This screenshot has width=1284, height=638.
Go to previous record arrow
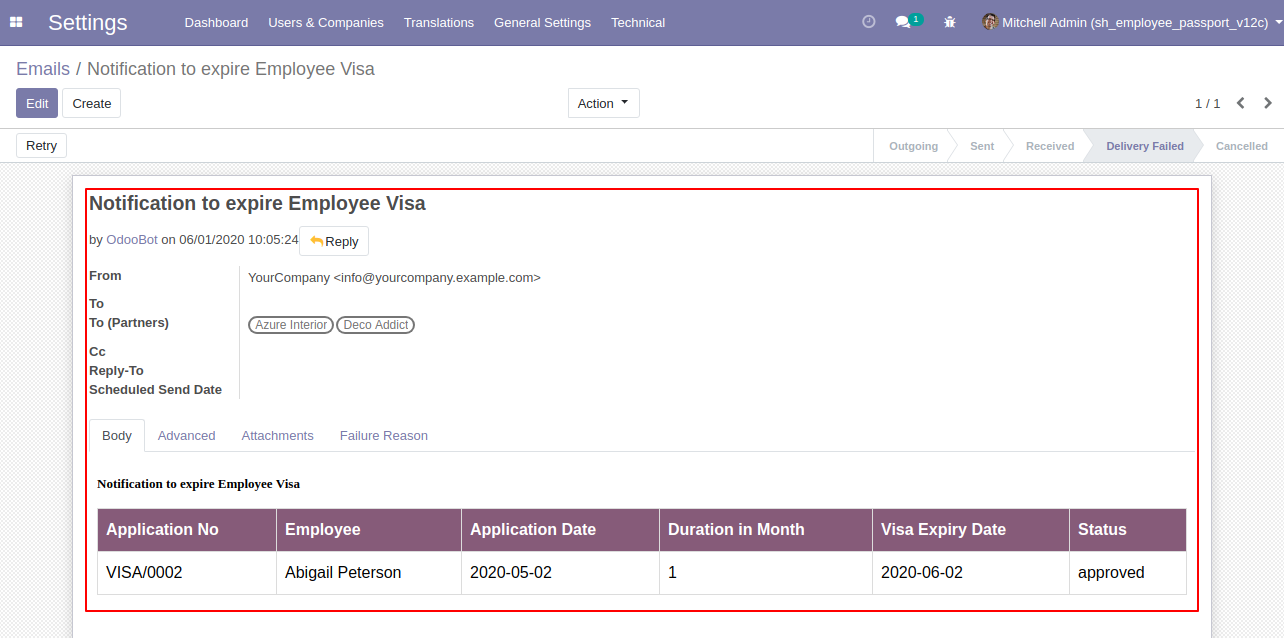coord(1241,103)
